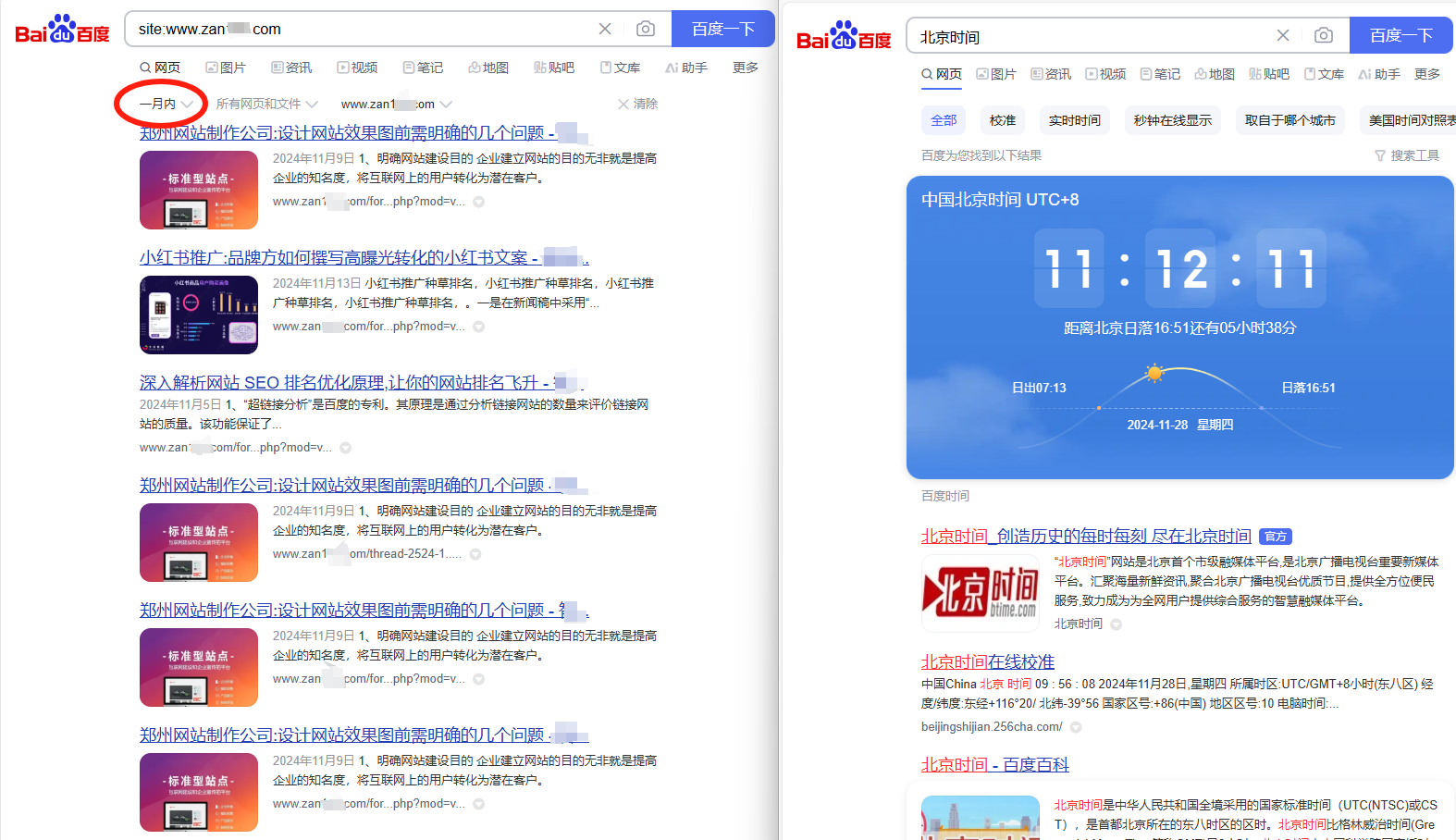
Task: Open 北京时间在线校准 result link
Action: 988,661
